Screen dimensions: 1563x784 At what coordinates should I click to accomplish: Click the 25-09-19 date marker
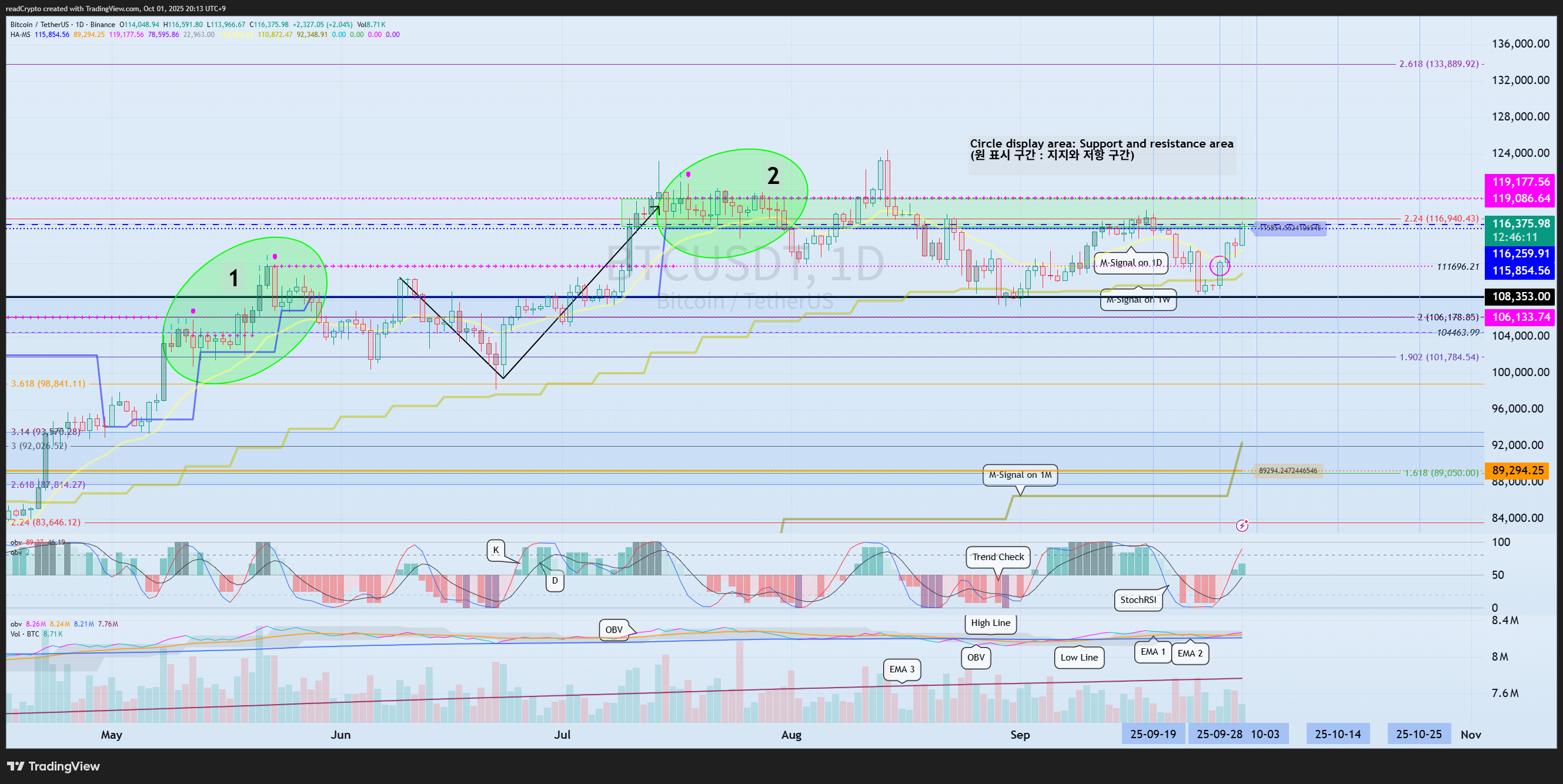[1153, 734]
